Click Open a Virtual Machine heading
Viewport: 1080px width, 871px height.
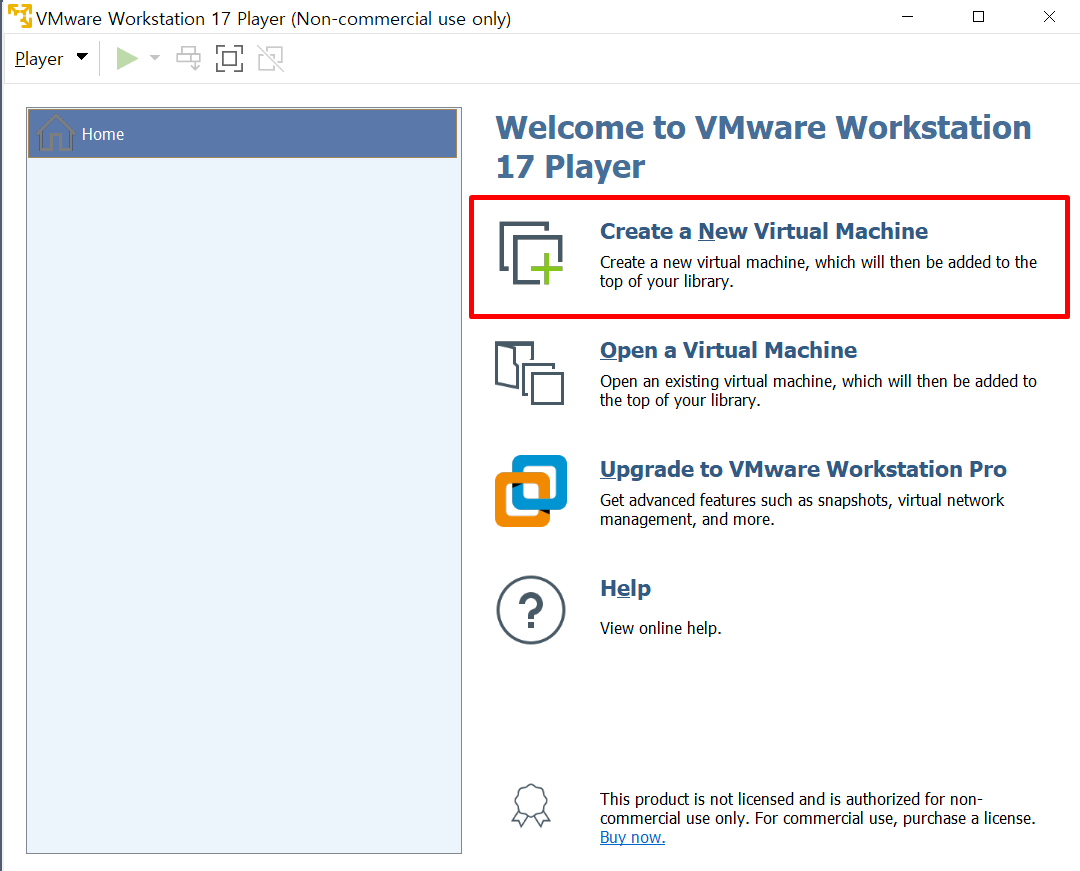(728, 350)
